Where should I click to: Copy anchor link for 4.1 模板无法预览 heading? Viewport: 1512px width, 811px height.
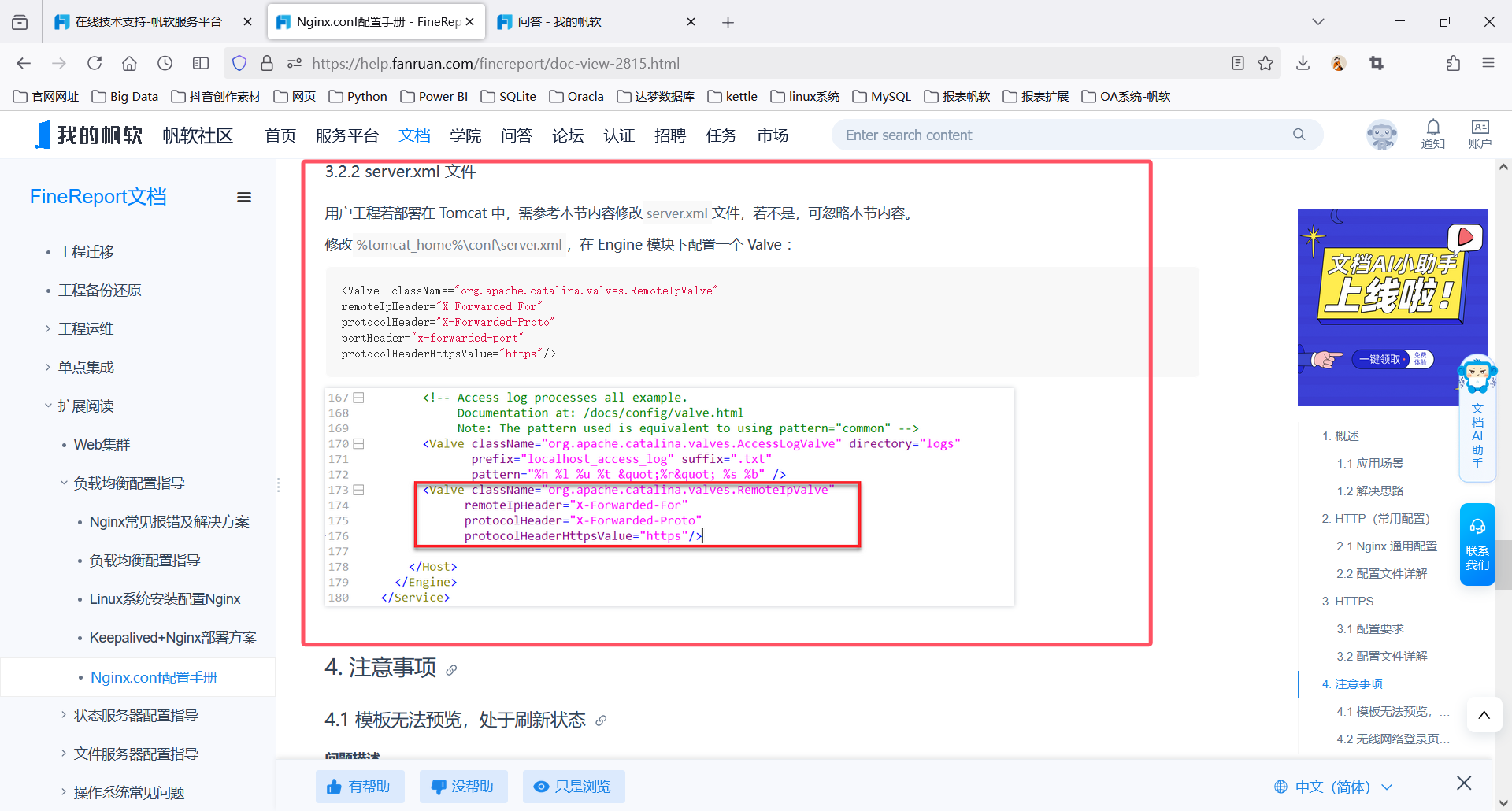click(601, 720)
